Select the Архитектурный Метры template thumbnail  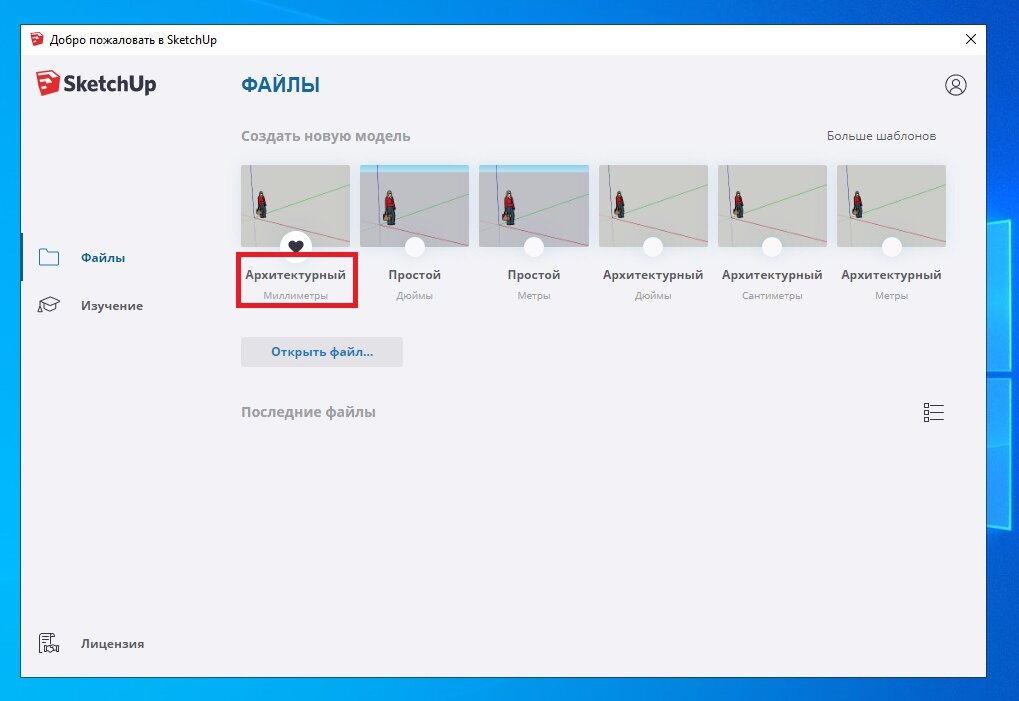tap(891, 206)
